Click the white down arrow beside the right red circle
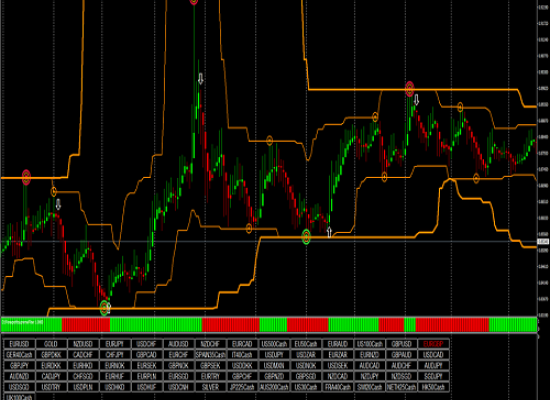550x400 pixels. 416,100
